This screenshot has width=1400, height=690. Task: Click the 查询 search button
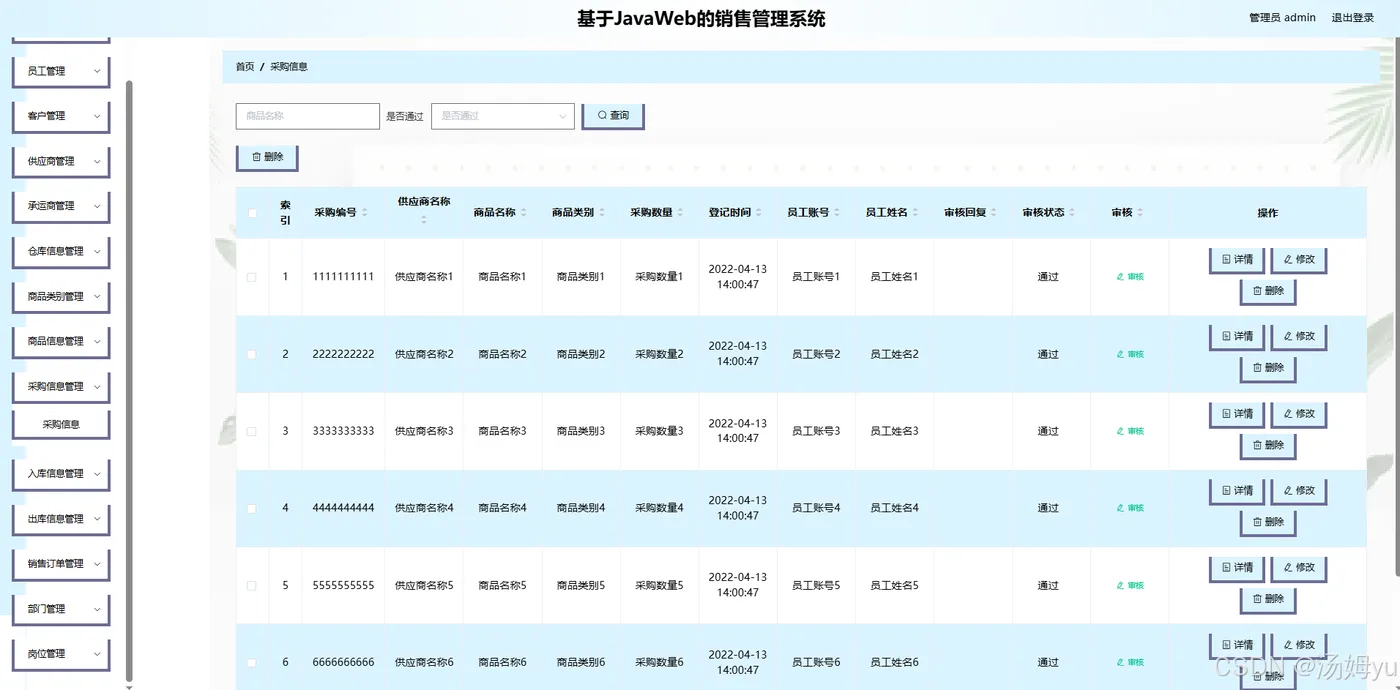[613, 116]
